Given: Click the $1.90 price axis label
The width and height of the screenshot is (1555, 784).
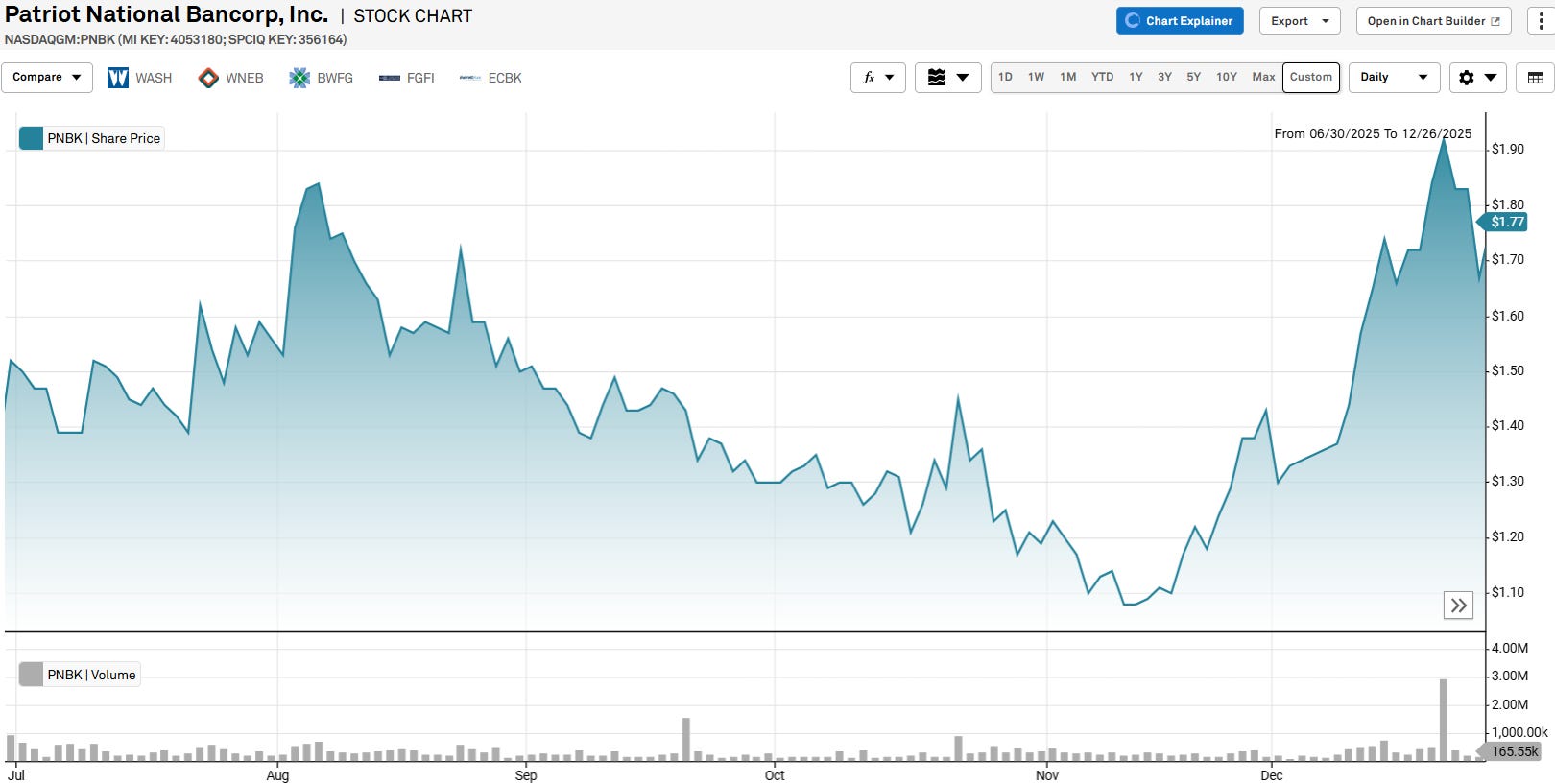Looking at the screenshot, I should (x=1508, y=149).
